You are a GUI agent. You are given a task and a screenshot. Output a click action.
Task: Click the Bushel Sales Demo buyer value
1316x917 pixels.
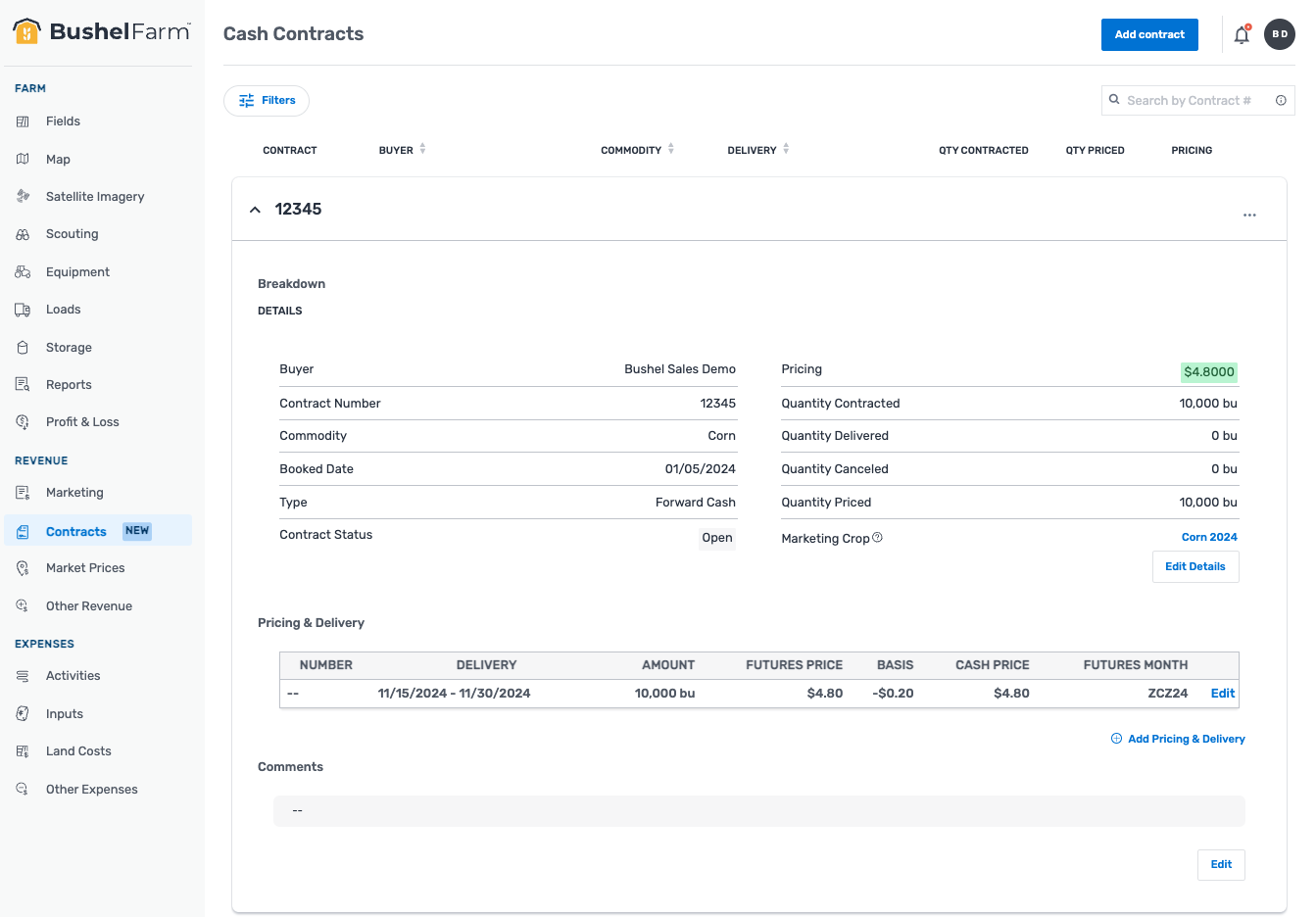click(680, 369)
